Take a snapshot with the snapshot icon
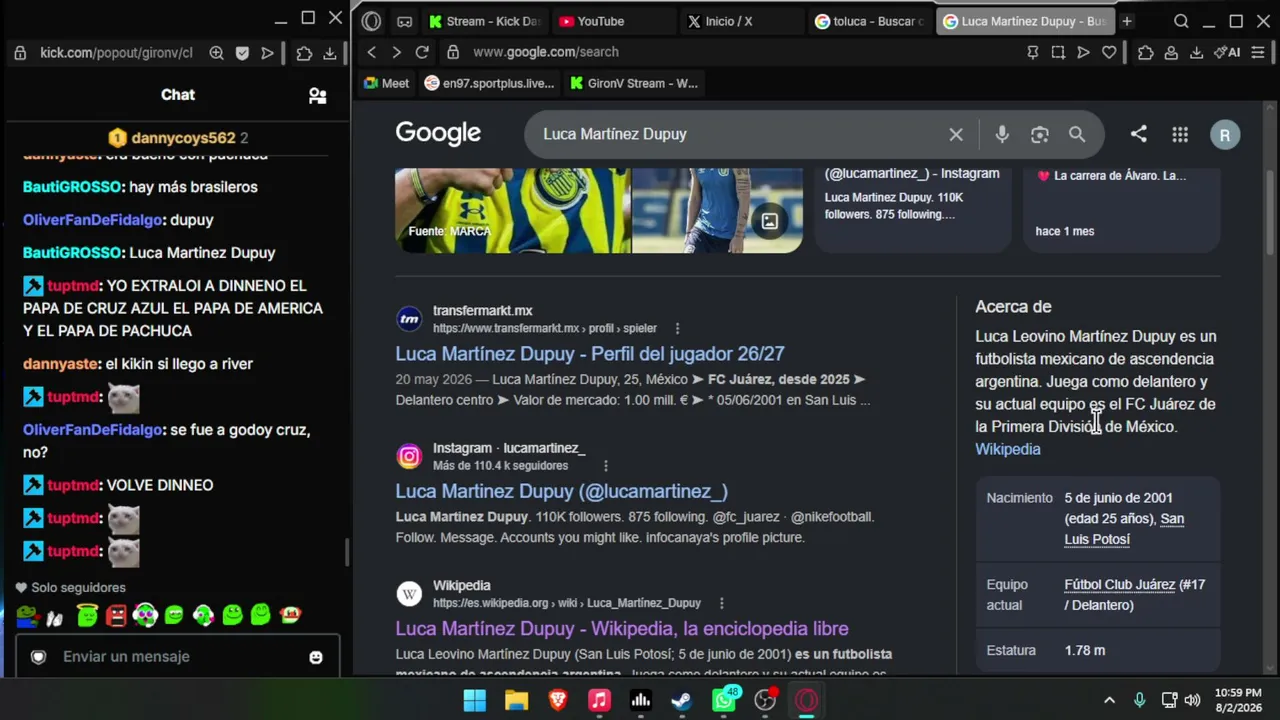 [x=1058, y=52]
